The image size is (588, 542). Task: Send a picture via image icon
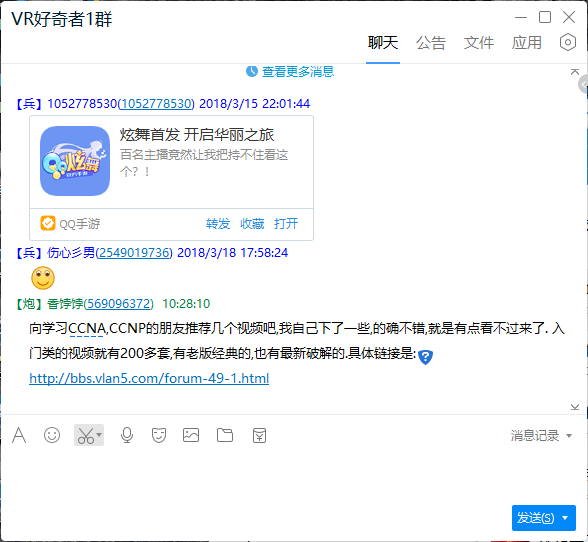[191, 435]
